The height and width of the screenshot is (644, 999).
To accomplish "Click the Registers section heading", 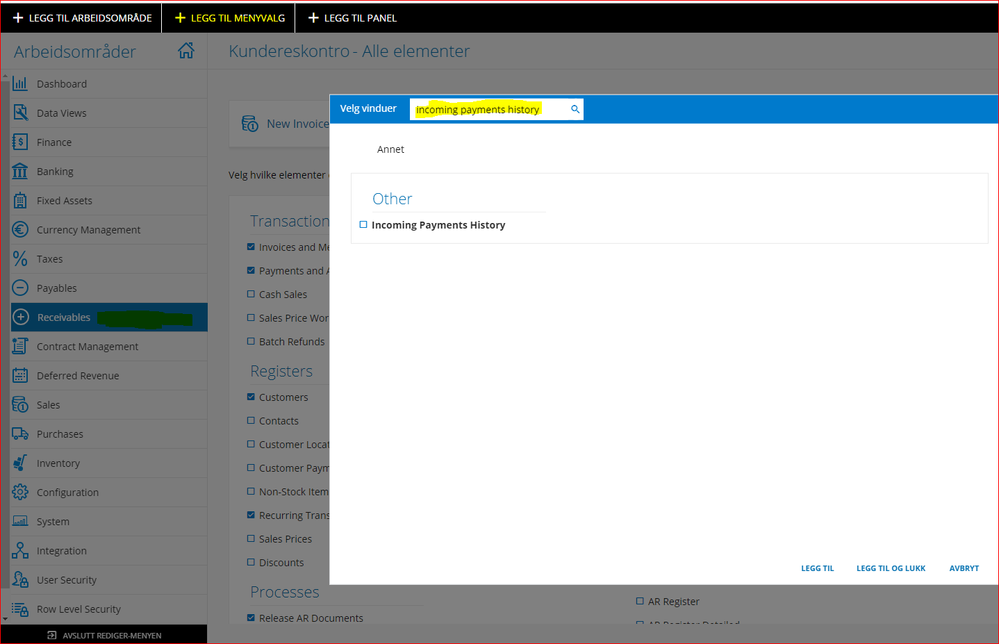I will tap(281, 371).
